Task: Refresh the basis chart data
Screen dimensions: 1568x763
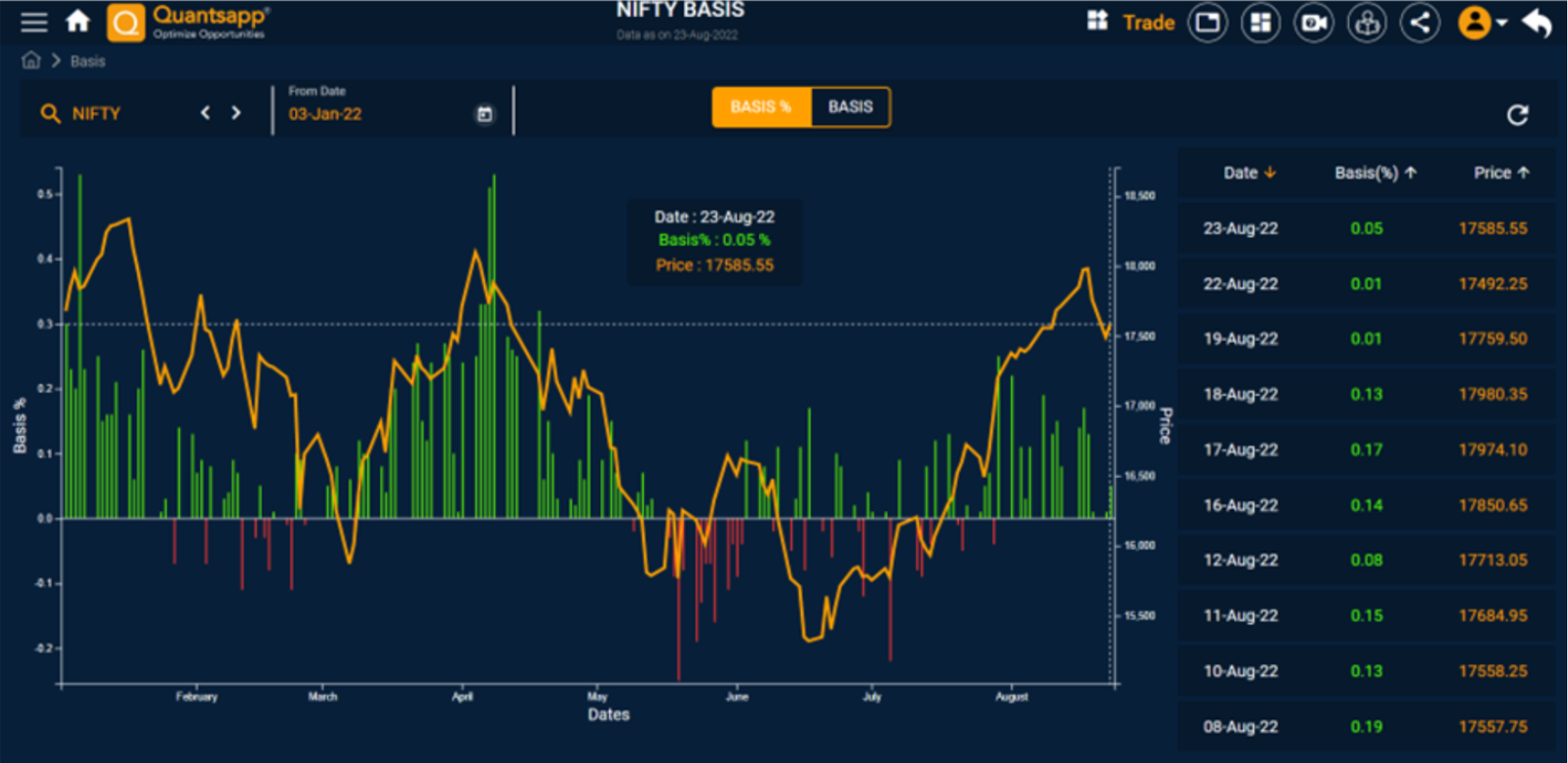Action: [1518, 115]
